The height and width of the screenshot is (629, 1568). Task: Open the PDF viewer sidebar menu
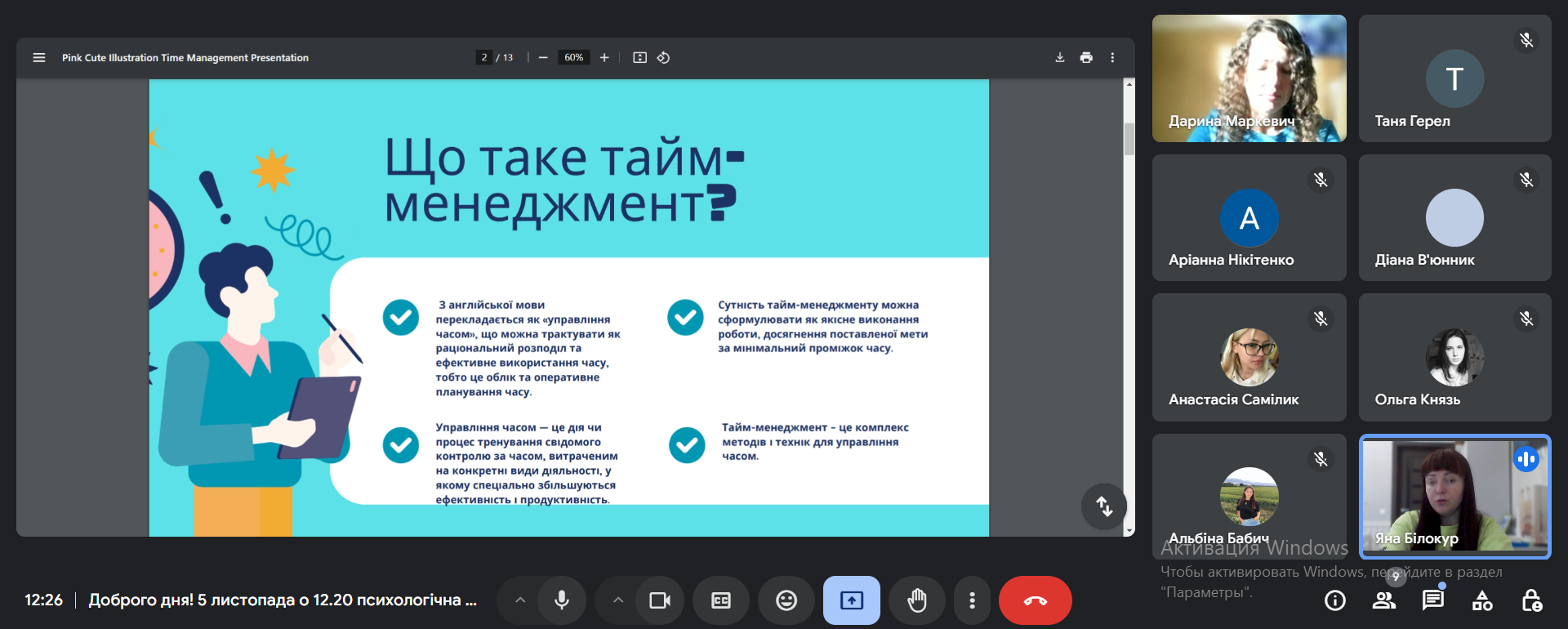(x=38, y=58)
